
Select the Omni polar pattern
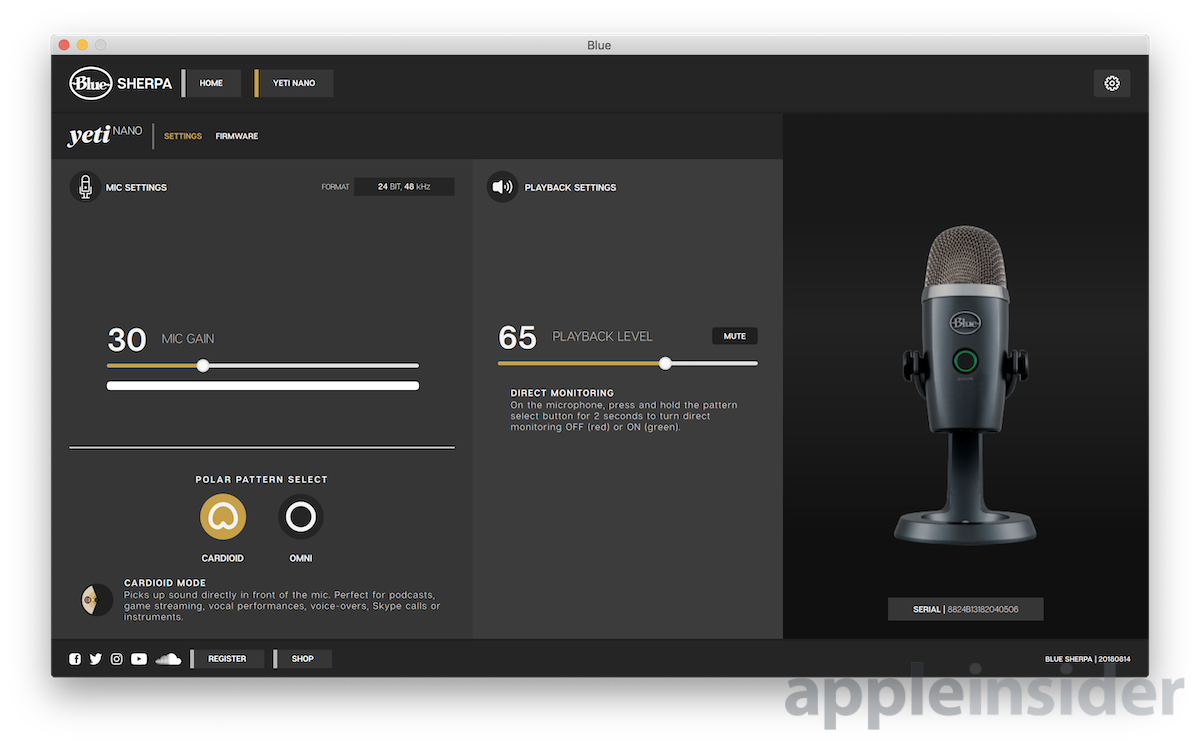301,517
